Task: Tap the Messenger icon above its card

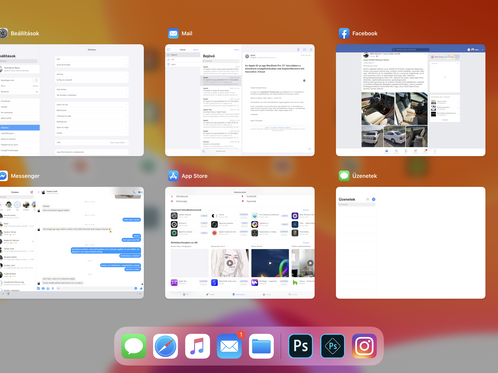Action: click(x=3, y=176)
